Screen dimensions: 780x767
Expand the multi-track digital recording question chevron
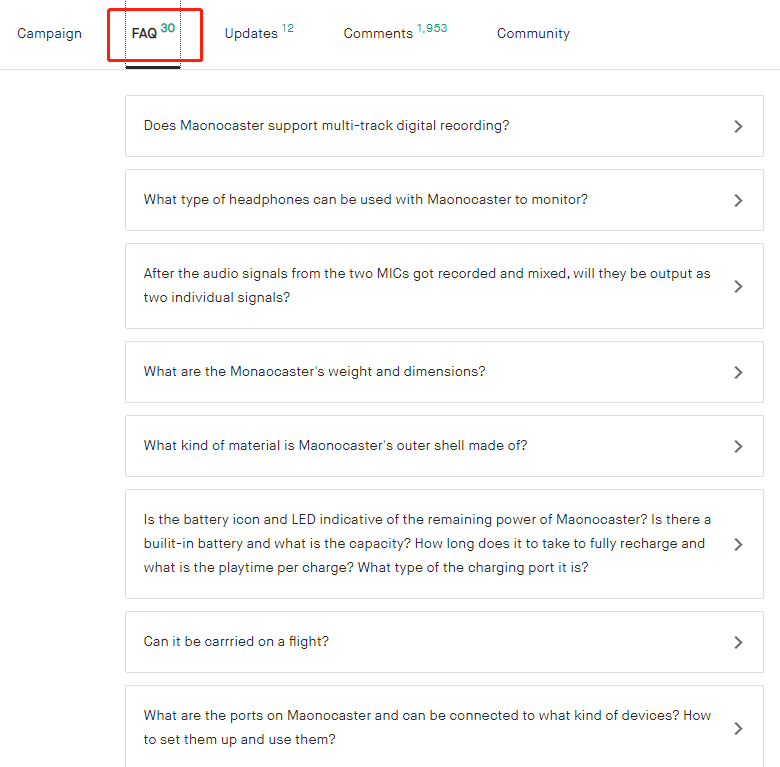[738, 127]
